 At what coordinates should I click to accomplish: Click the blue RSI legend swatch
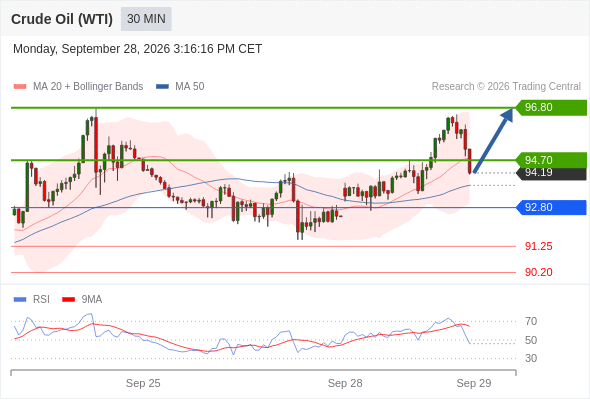(20, 300)
